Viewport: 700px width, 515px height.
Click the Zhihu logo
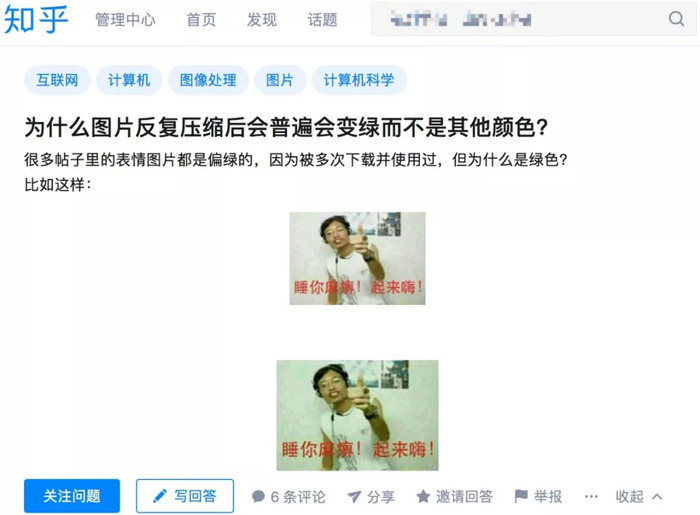coord(36,19)
